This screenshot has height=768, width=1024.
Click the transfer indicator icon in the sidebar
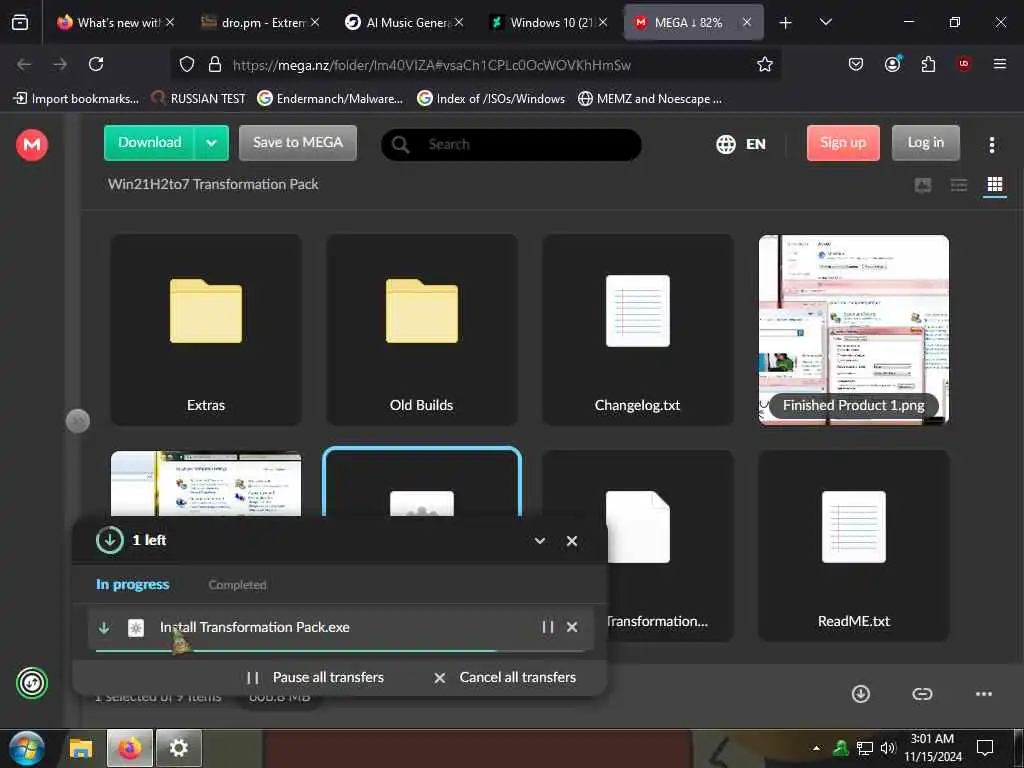tap(32, 683)
